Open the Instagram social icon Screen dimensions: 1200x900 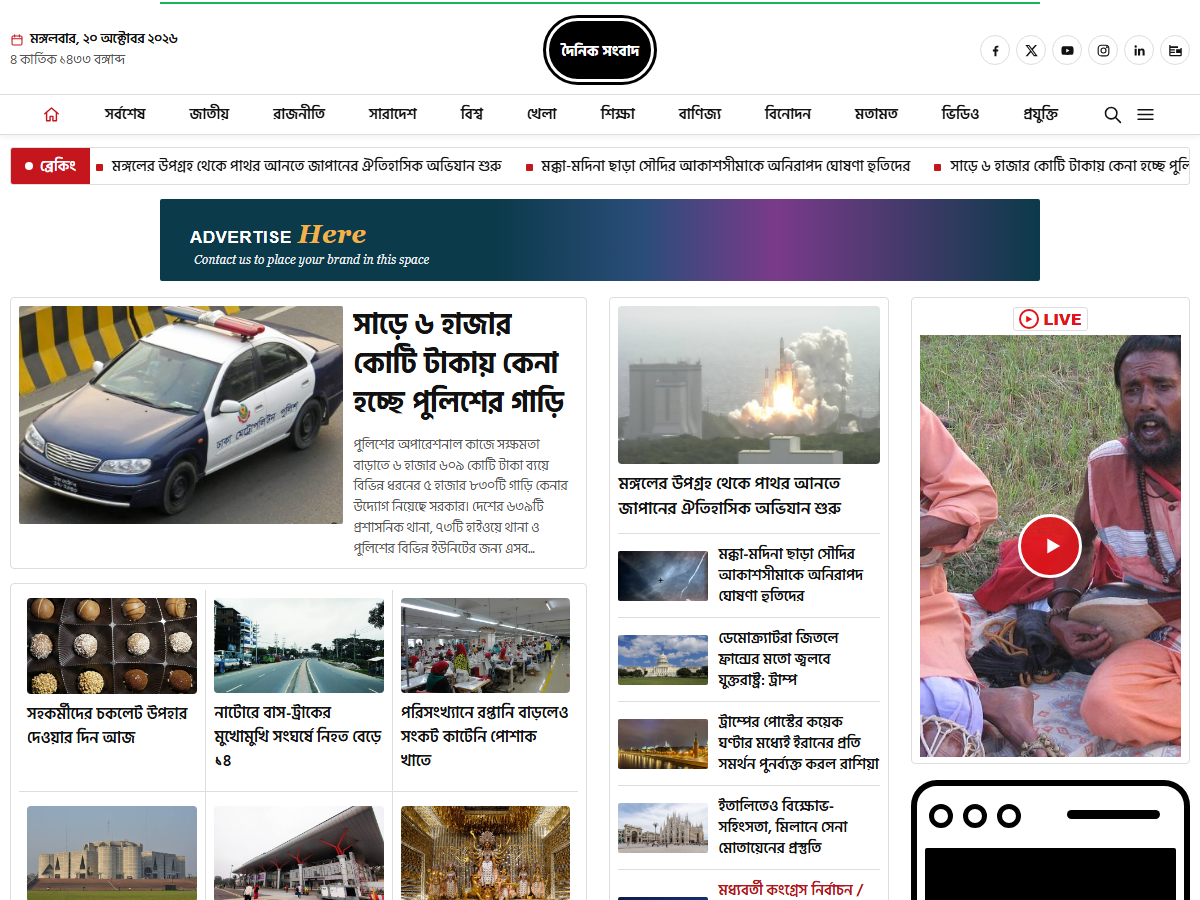1103,50
